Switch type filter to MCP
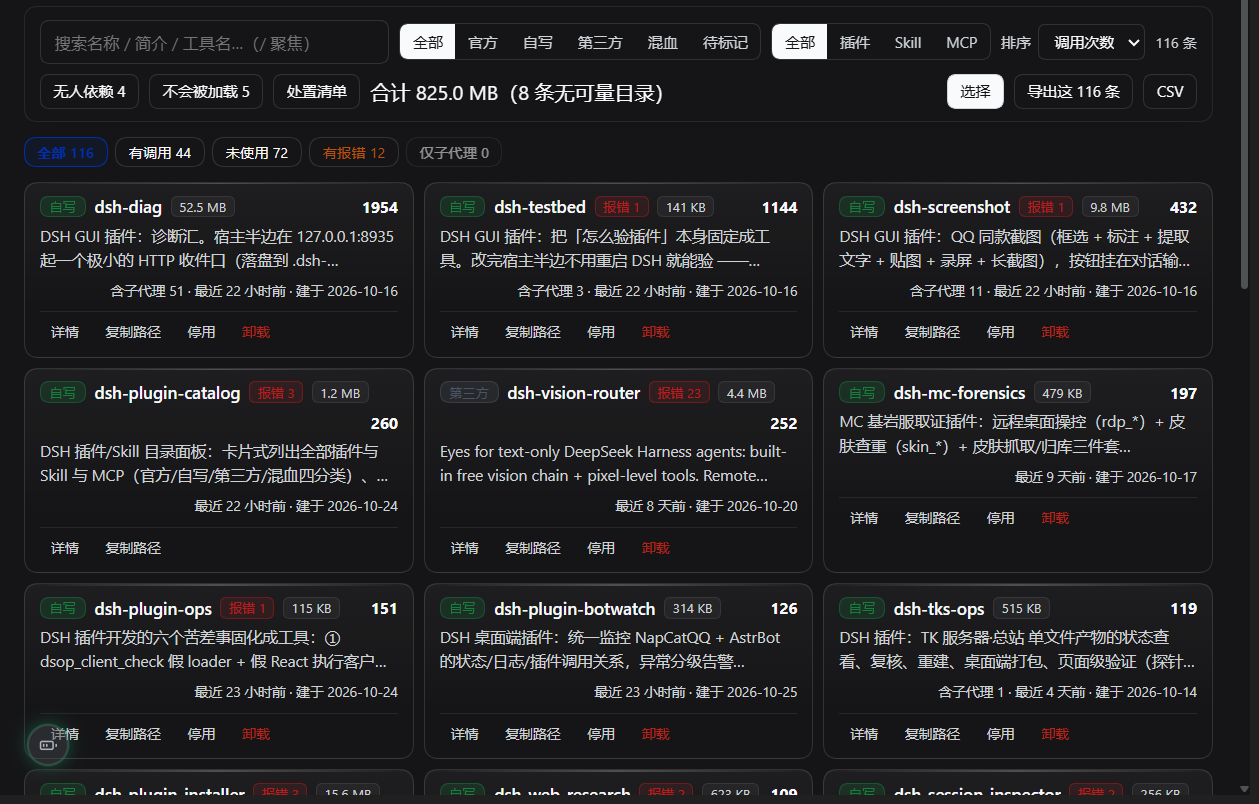The width and height of the screenshot is (1259, 804). [962, 43]
